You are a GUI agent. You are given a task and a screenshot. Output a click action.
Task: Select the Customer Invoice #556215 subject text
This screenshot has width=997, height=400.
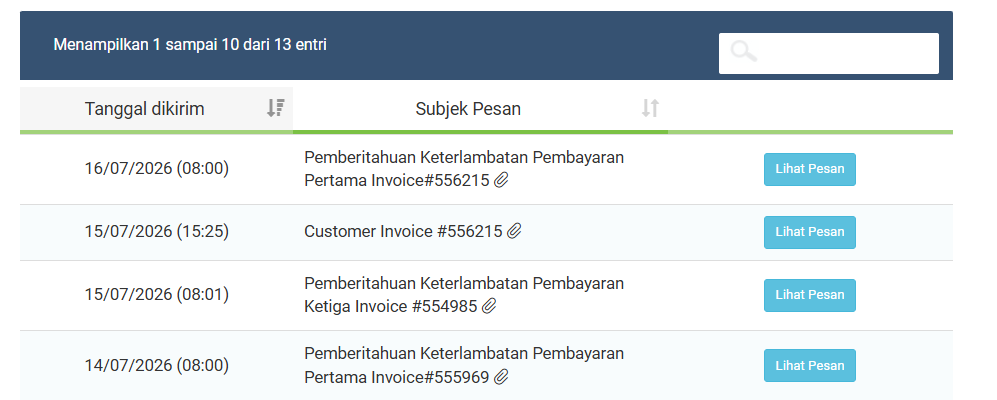coord(403,231)
